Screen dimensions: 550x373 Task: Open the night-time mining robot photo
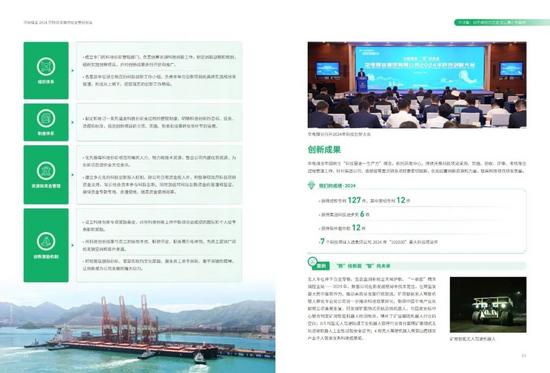point(488,305)
